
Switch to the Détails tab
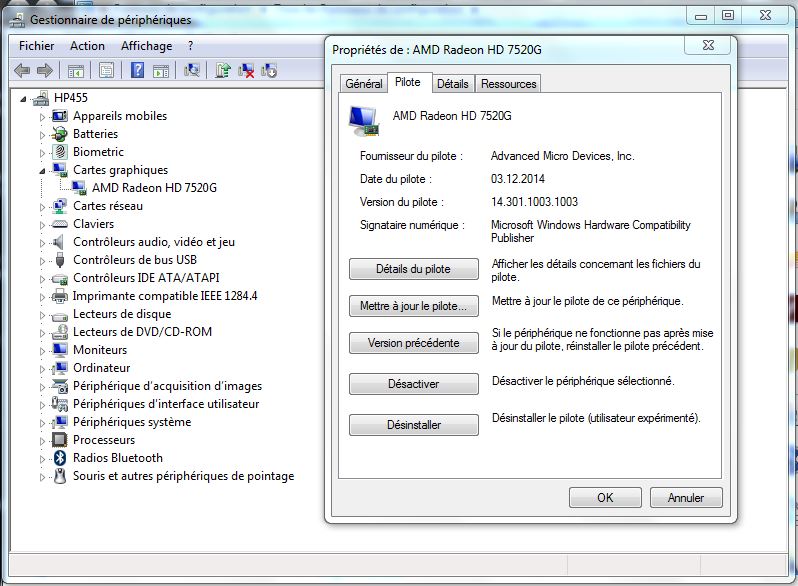(452, 83)
